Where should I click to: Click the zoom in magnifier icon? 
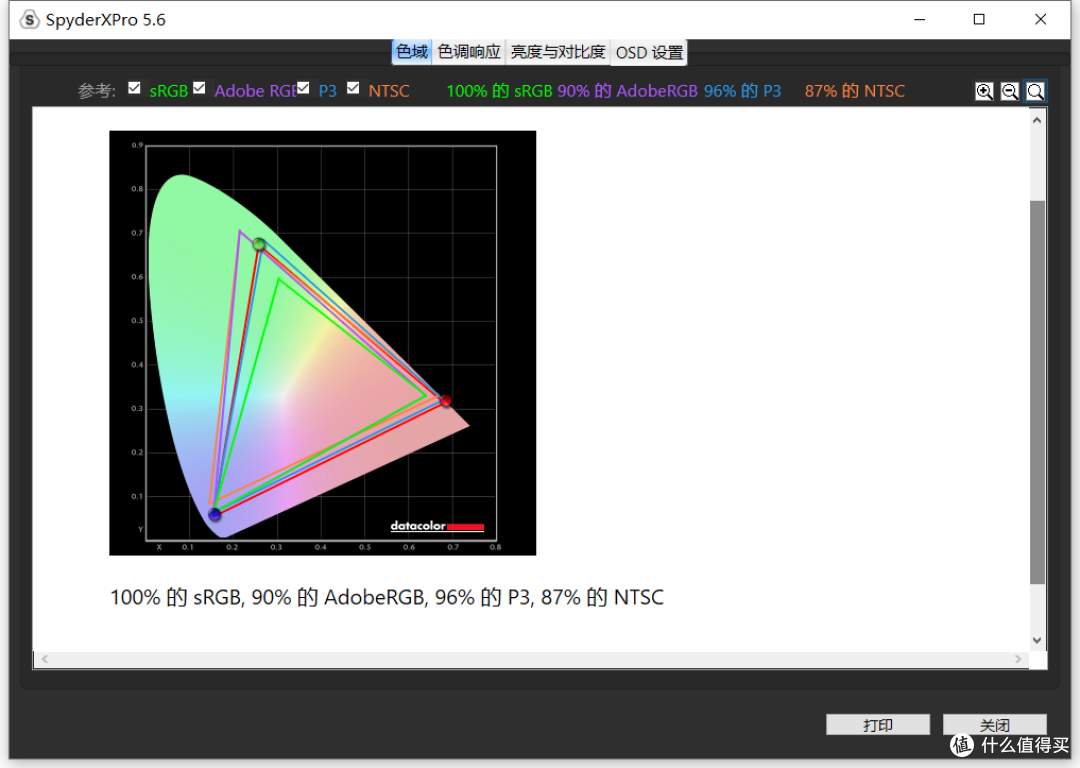coord(984,91)
